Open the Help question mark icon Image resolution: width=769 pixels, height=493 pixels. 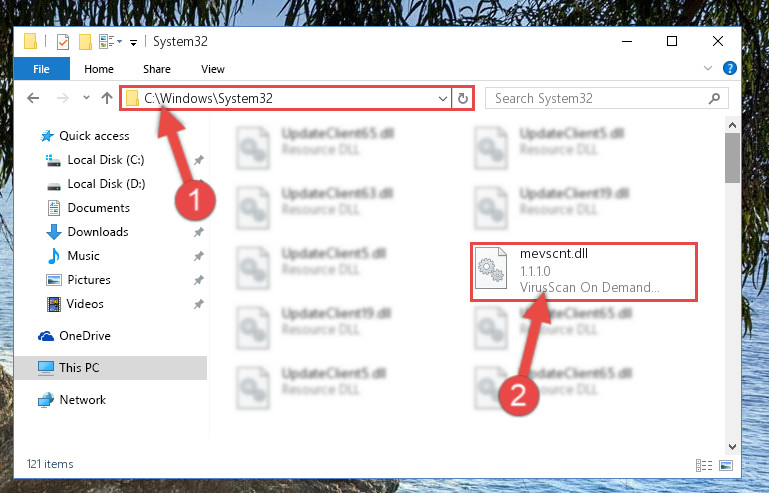[x=729, y=68]
